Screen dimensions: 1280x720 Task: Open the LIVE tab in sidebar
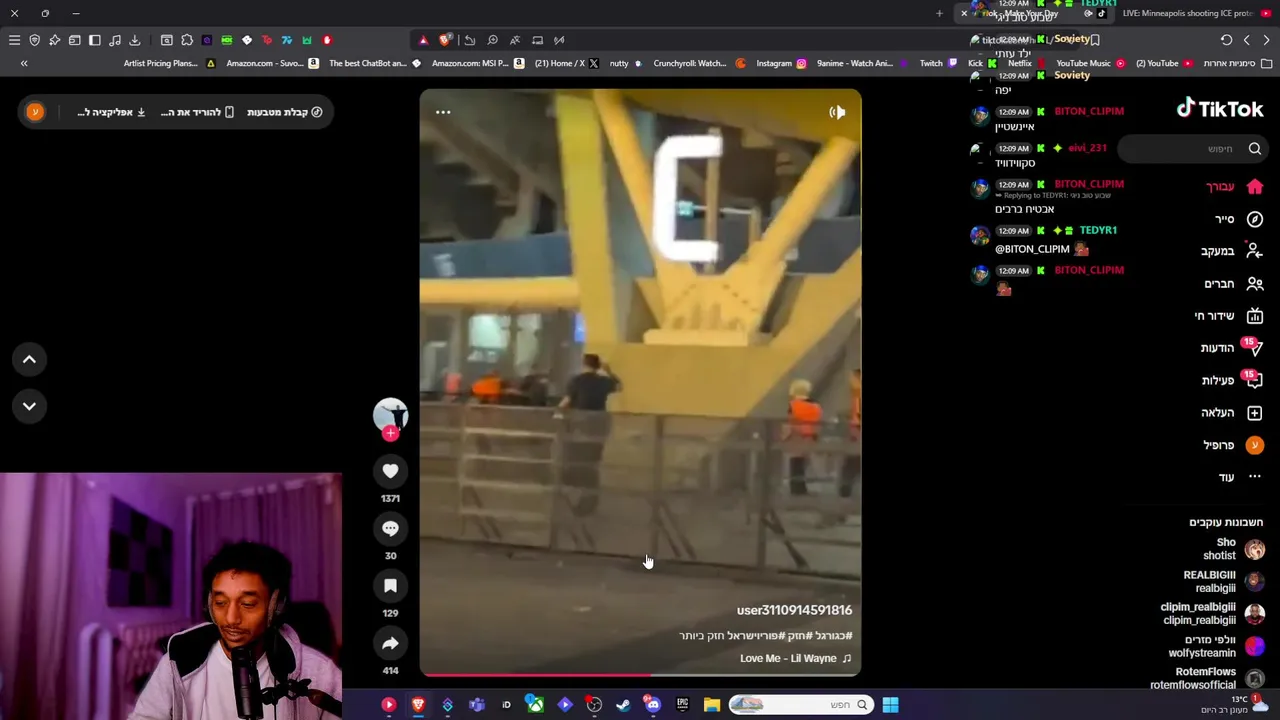point(1229,316)
